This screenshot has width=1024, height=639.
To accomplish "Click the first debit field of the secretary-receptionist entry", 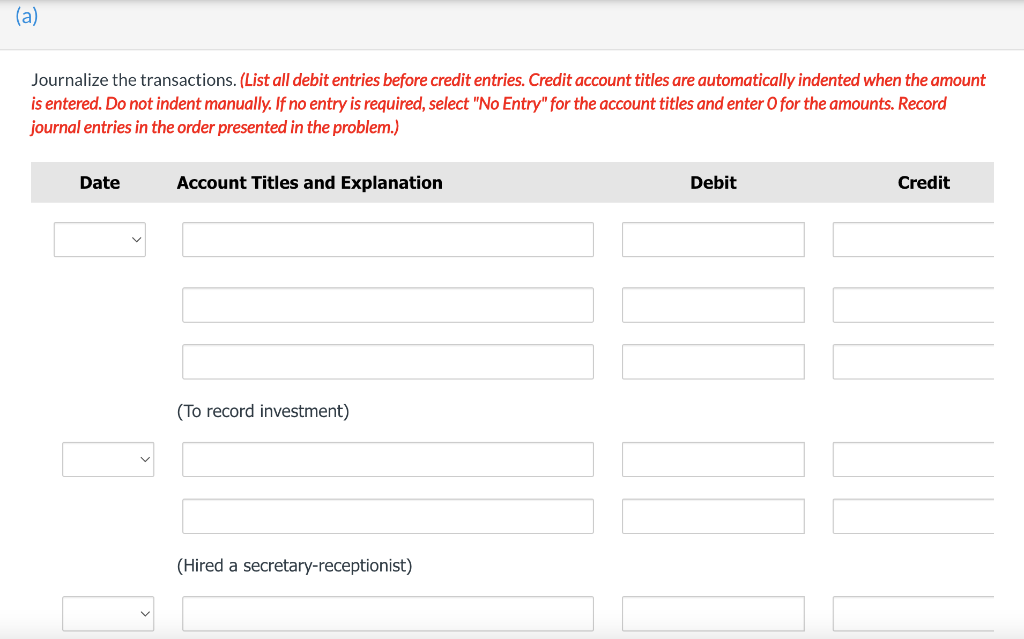I will pyautogui.click(x=713, y=459).
